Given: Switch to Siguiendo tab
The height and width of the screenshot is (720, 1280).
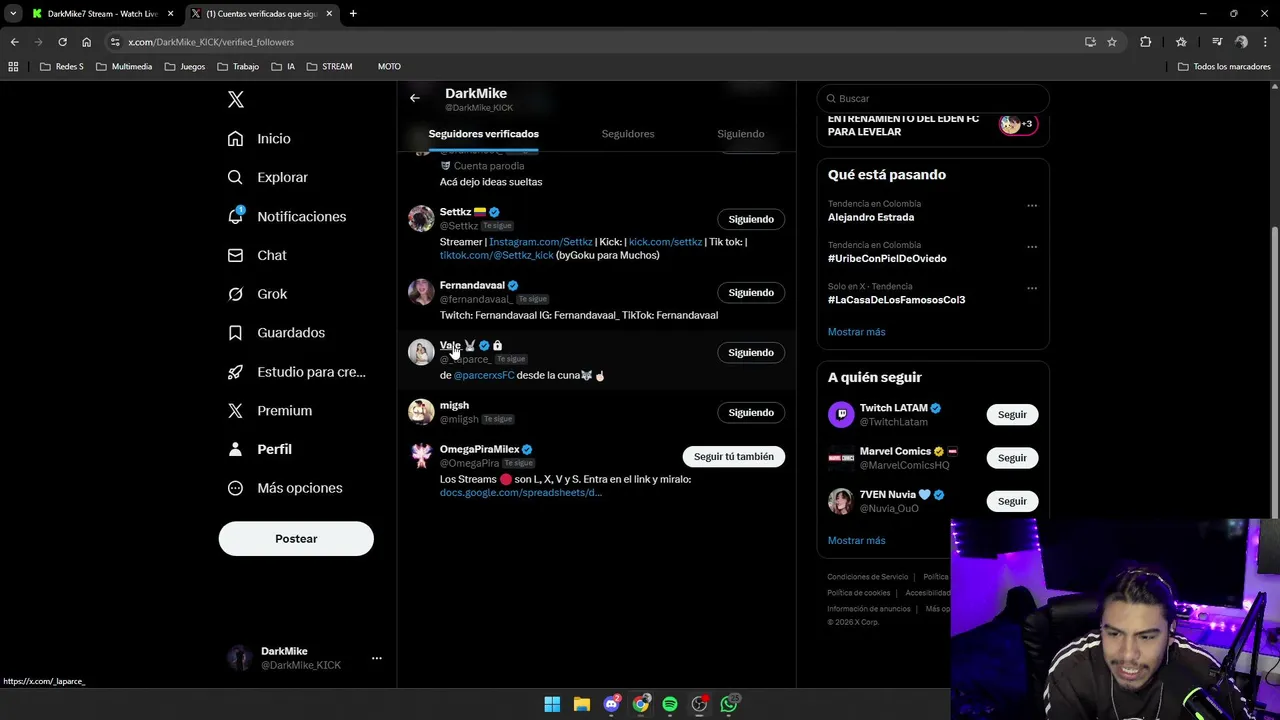Looking at the screenshot, I should 740,134.
